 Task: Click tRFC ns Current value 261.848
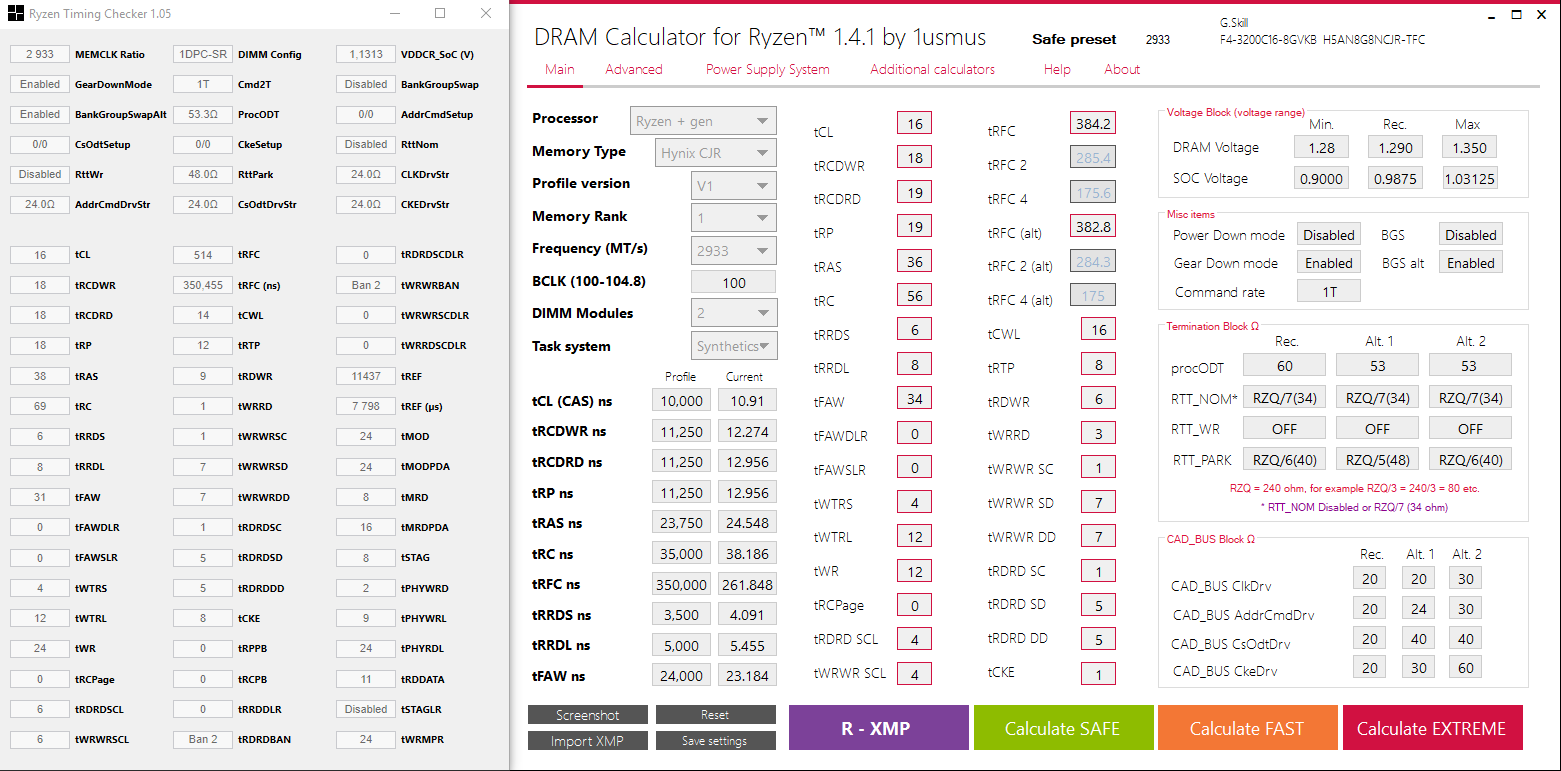pos(747,584)
